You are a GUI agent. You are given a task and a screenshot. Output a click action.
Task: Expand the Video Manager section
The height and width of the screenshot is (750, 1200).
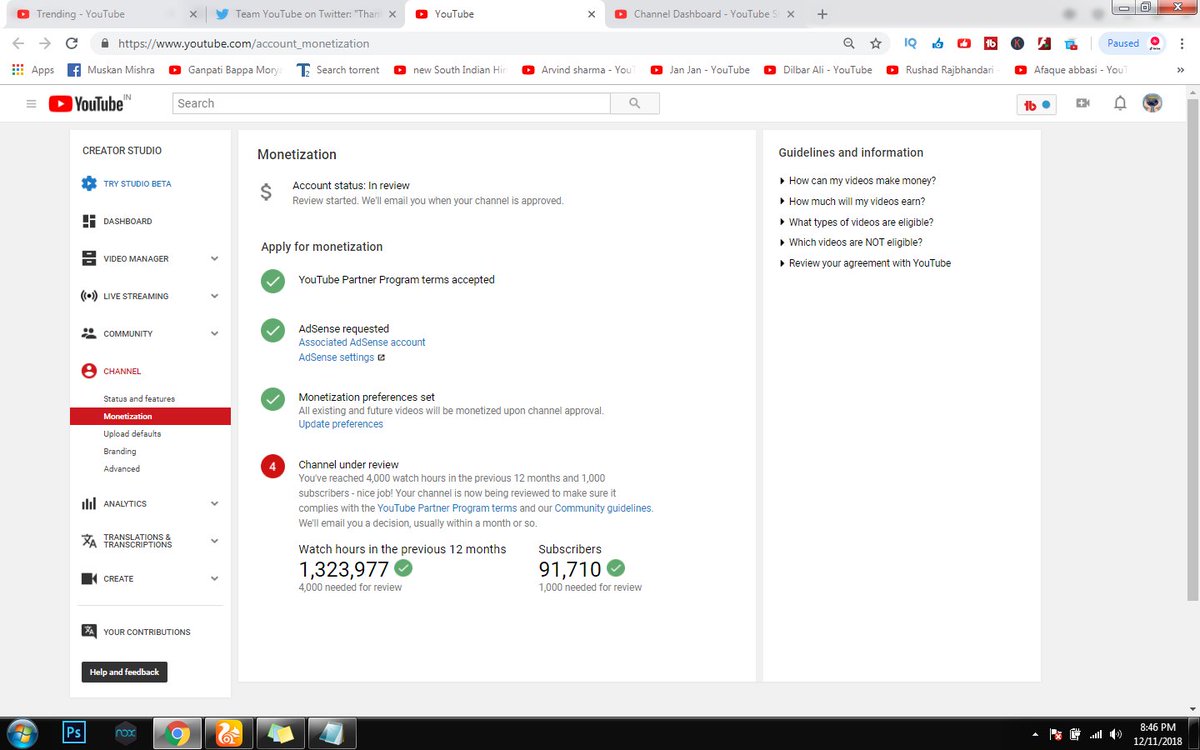(x=214, y=258)
